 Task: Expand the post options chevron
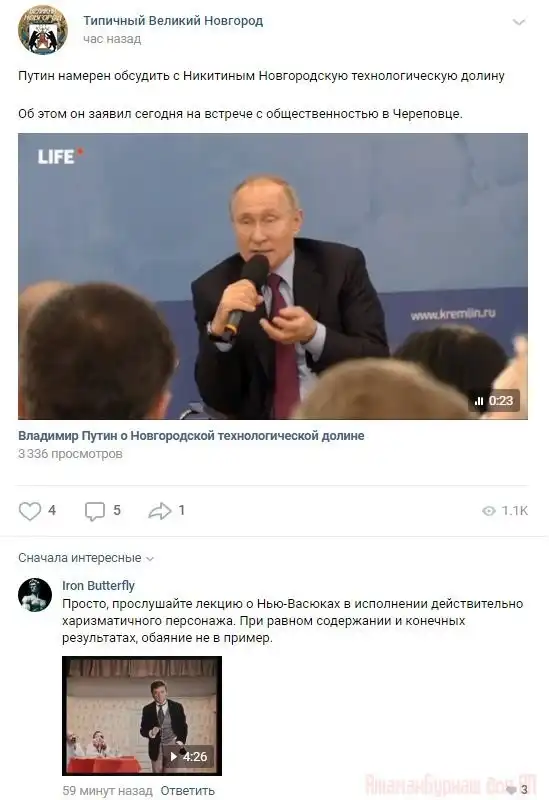click(x=519, y=22)
